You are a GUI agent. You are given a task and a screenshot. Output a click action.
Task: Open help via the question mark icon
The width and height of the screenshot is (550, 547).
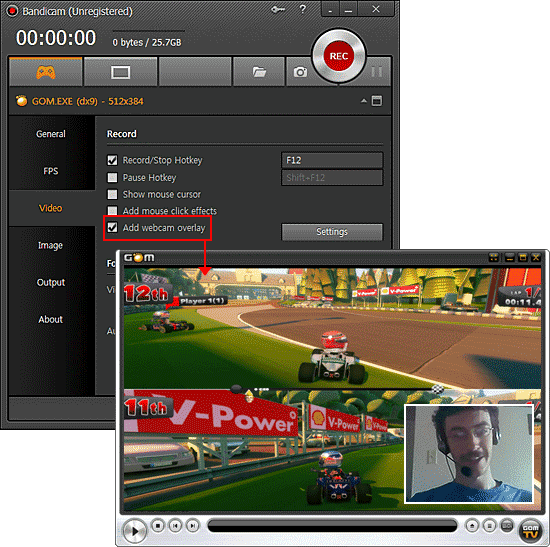pyautogui.click(x=303, y=9)
